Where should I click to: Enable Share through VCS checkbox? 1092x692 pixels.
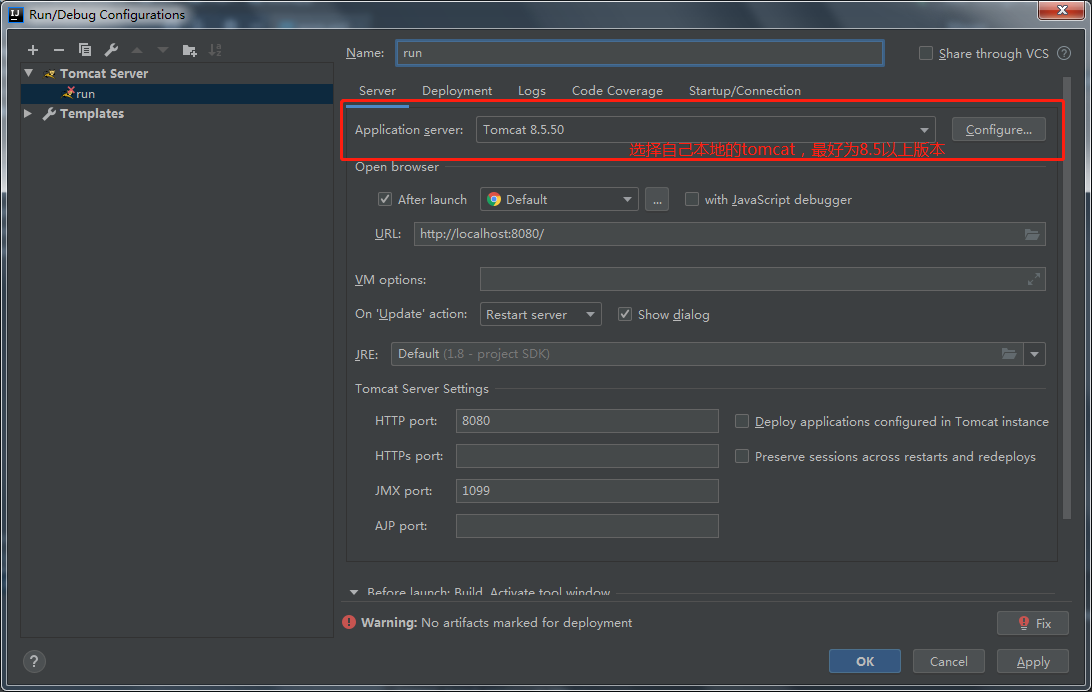coord(926,54)
